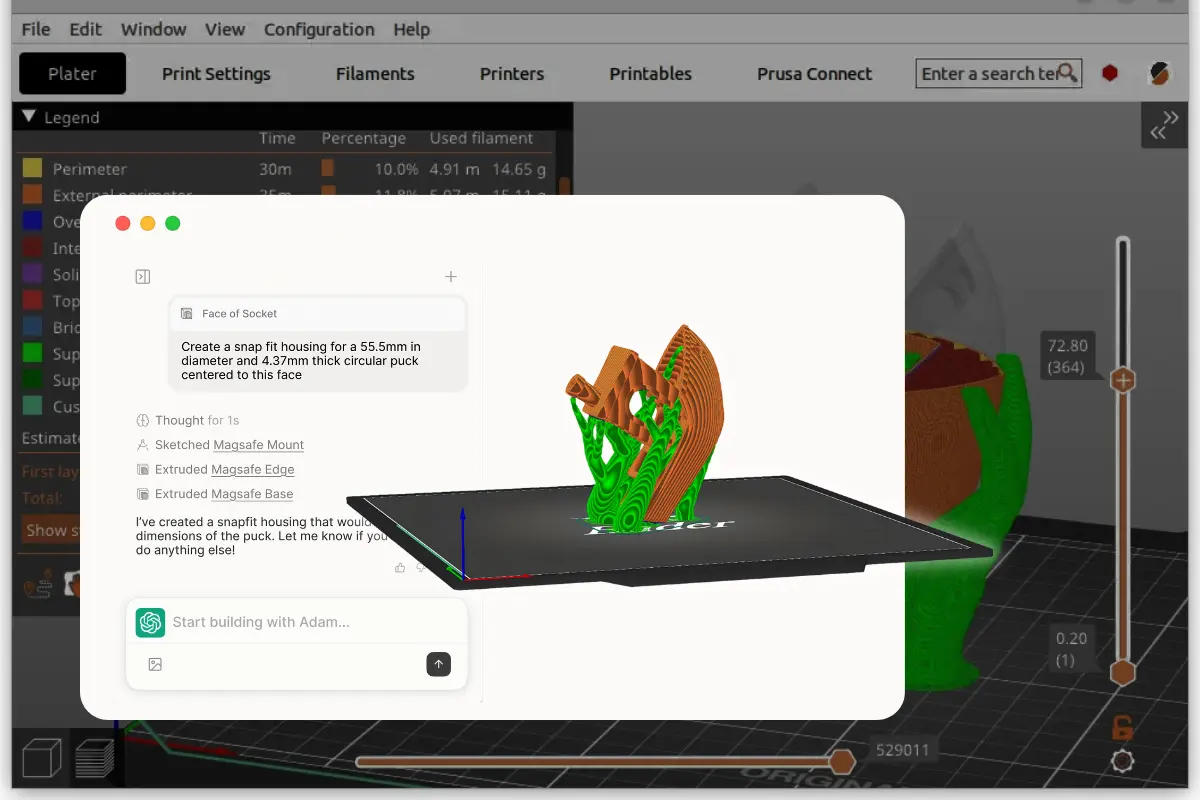This screenshot has height=800, width=1200.
Task: Toggle expert mode red hexagon
Action: (x=1110, y=73)
